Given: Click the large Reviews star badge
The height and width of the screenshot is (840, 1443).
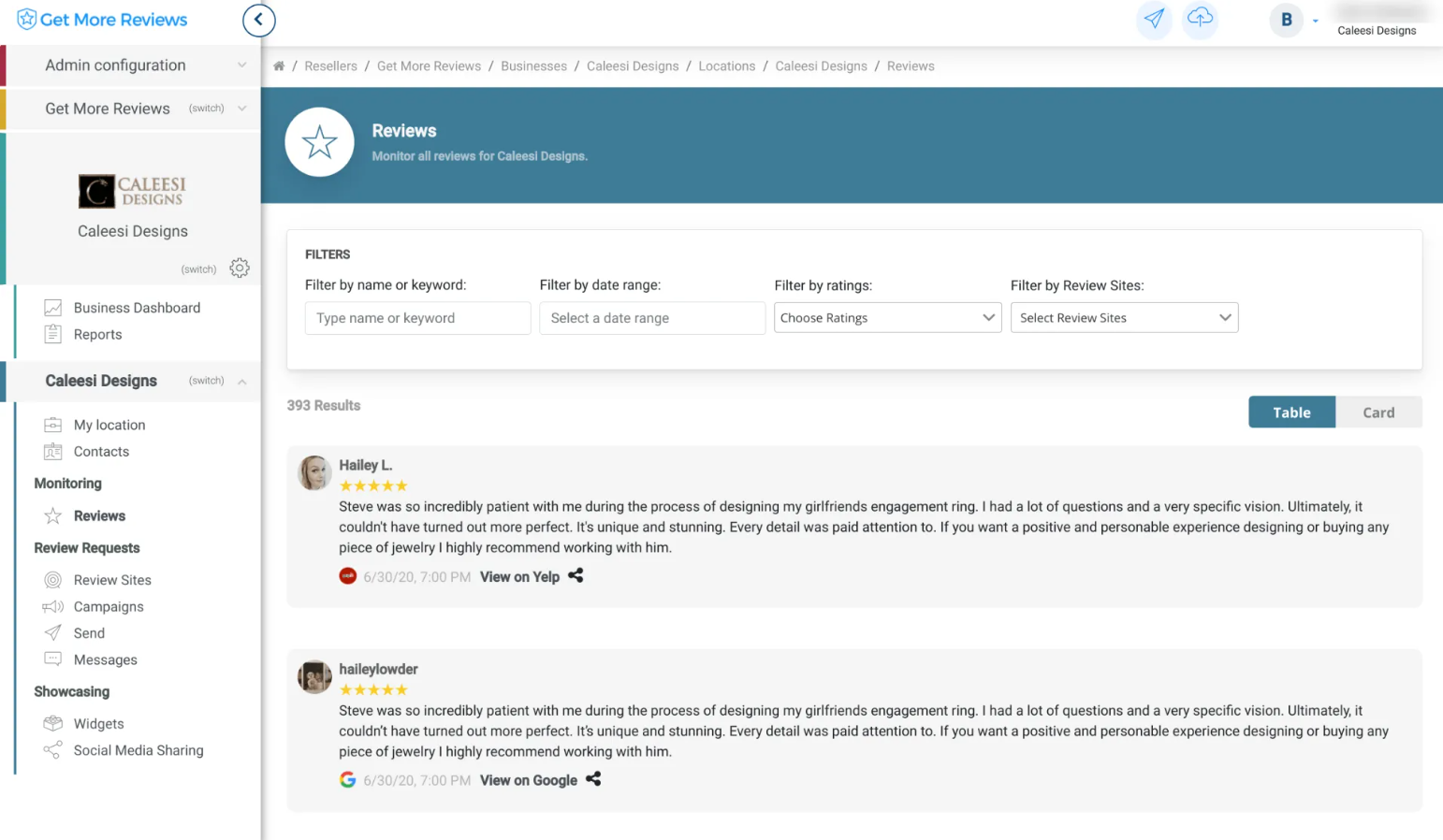Looking at the screenshot, I should click(x=319, y=142).
